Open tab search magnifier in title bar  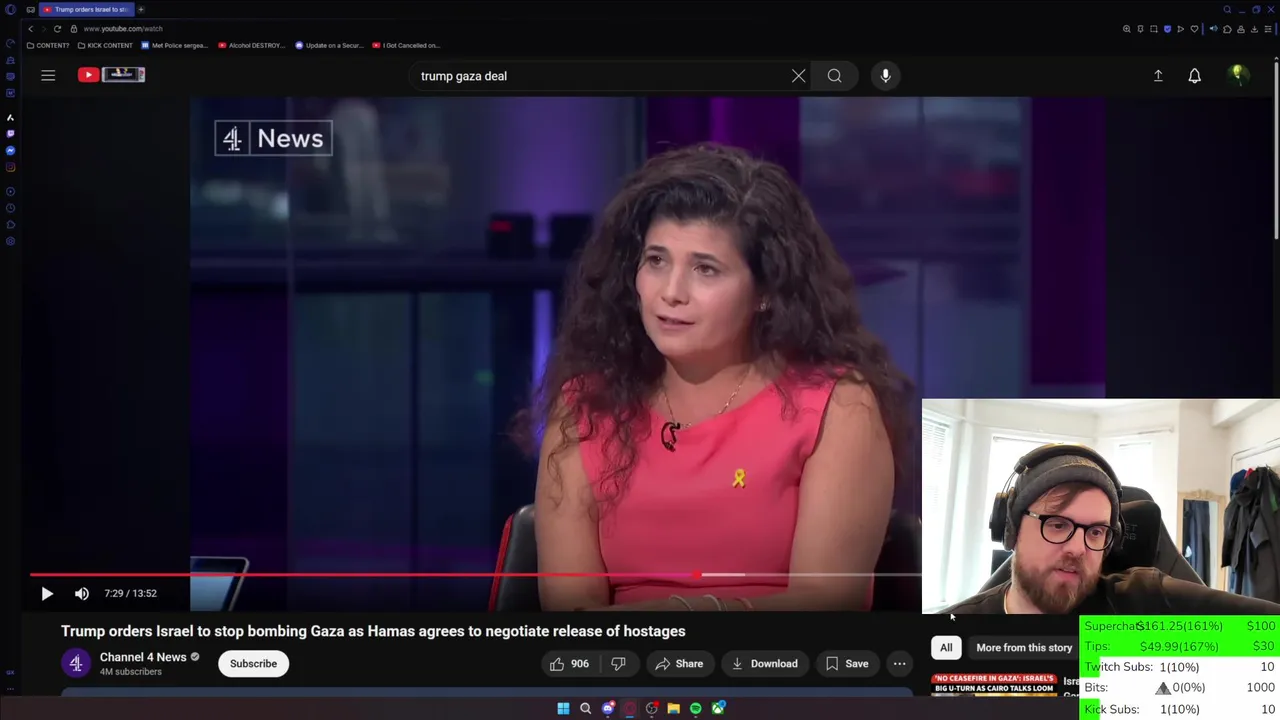click(x=1227, y=9)
